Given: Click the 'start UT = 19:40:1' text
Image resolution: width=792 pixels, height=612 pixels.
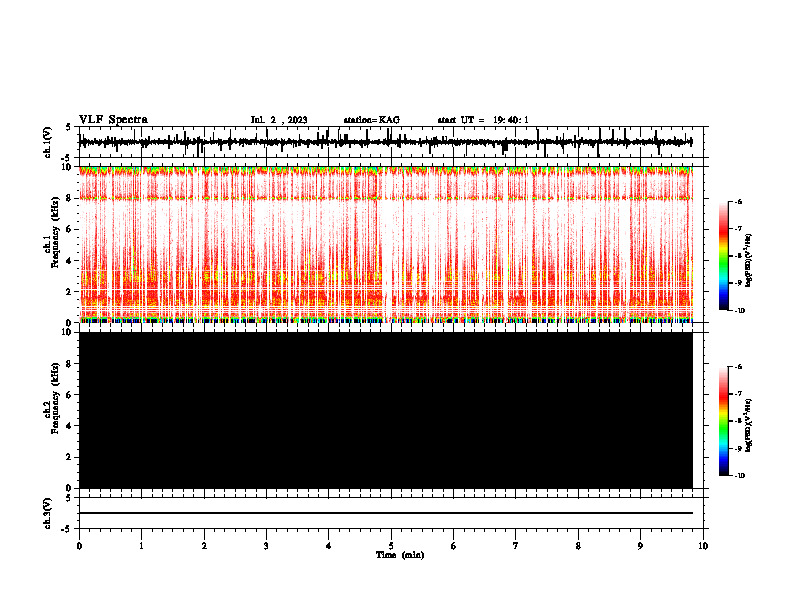Looking at the screenshot, I should click(483, 120).
